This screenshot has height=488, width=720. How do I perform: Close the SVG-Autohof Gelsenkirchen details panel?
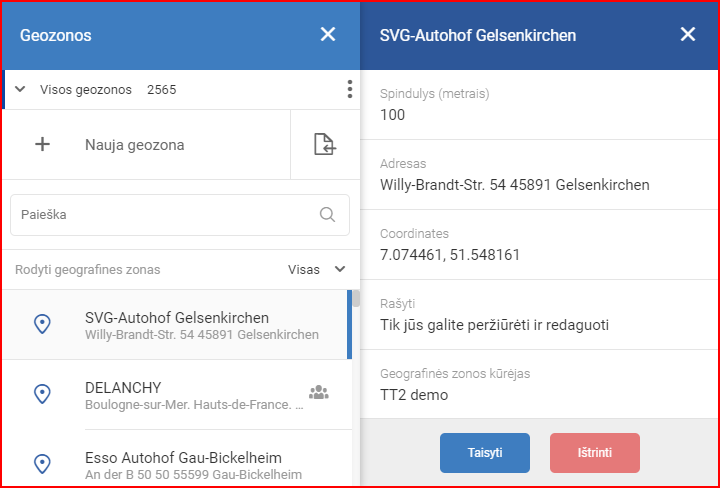688,34
